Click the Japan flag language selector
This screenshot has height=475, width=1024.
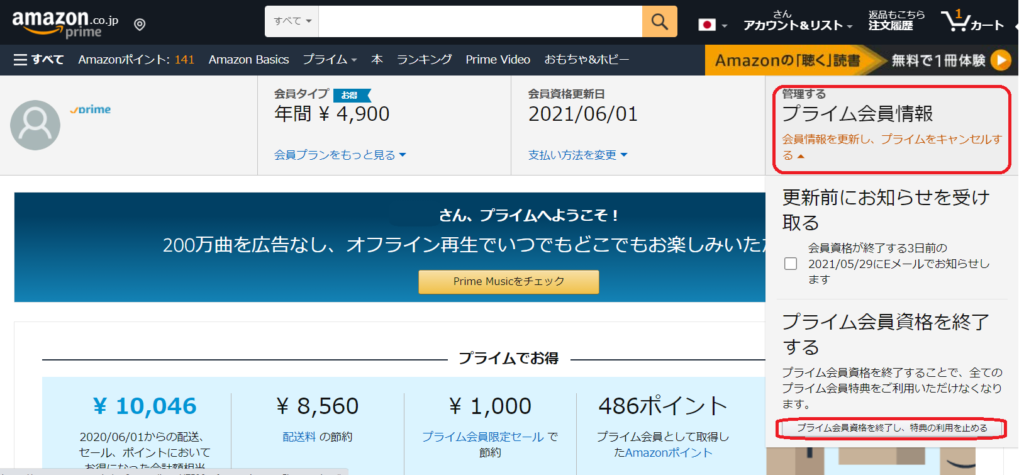[x=712, y=25]
